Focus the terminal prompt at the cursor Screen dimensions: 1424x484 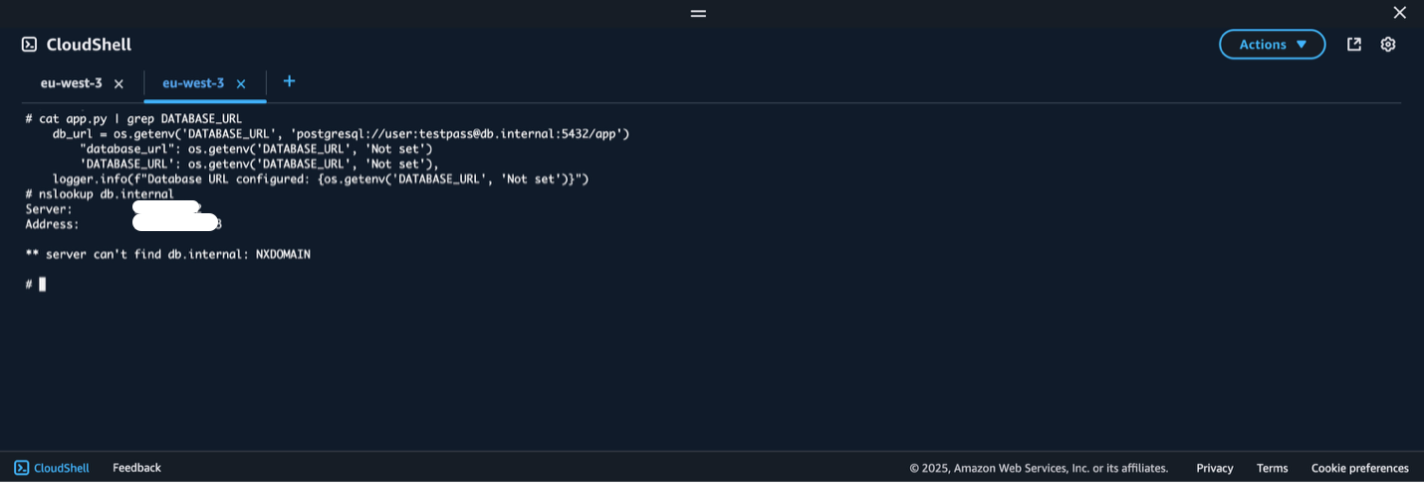pyautogui.click(x=42, y=285)
